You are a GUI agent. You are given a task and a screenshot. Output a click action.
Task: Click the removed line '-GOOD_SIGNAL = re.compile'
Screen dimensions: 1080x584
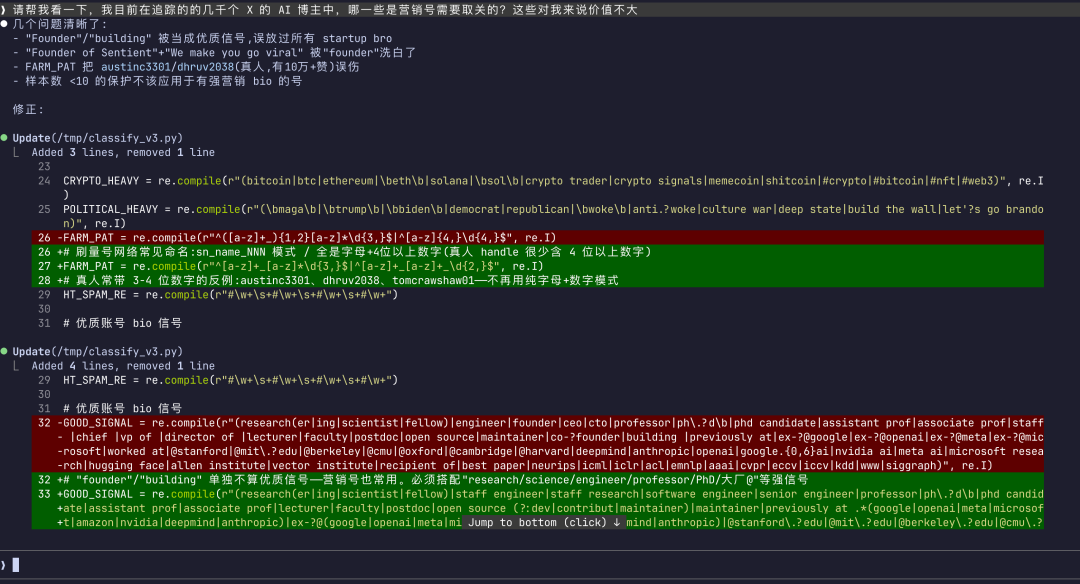click(537, 444)
